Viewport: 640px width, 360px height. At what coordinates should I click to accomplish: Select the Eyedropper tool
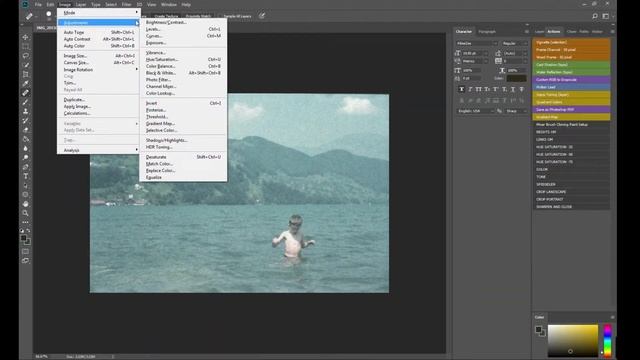coord(26,83)
